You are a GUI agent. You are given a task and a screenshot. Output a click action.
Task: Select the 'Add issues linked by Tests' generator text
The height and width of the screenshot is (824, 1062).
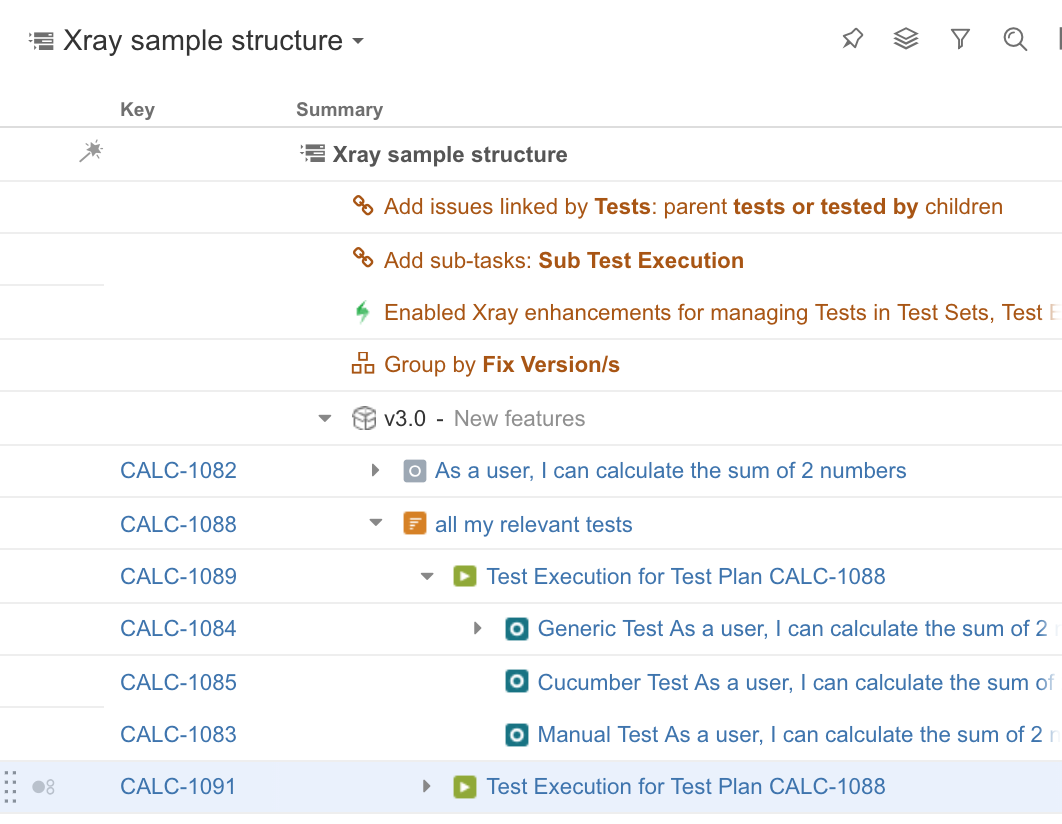coord(694,207)
